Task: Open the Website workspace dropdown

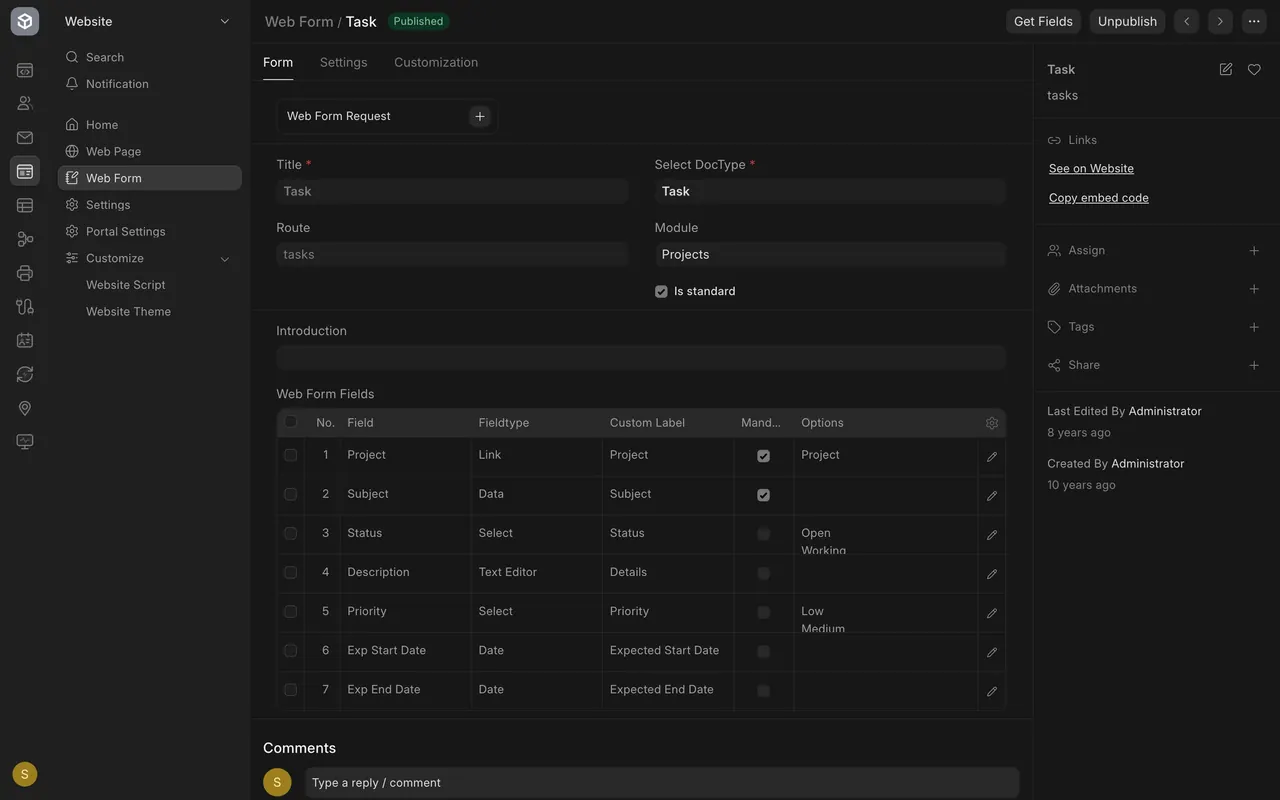Action: [x=148, y=21]
